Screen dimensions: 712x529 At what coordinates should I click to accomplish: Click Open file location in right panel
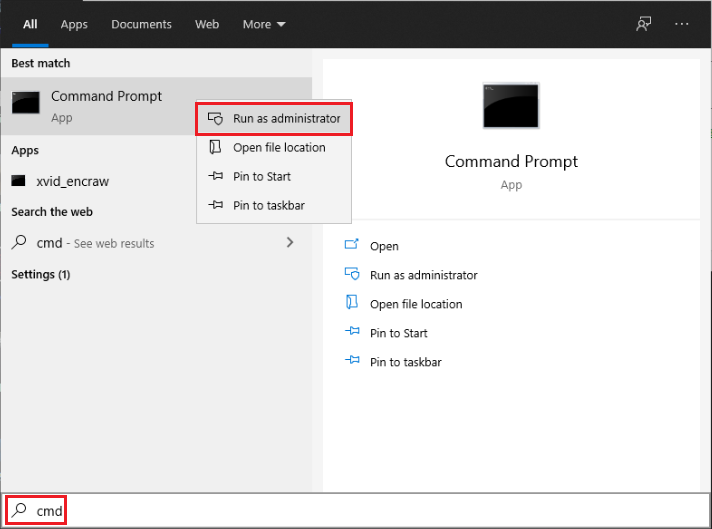(416, 304)
